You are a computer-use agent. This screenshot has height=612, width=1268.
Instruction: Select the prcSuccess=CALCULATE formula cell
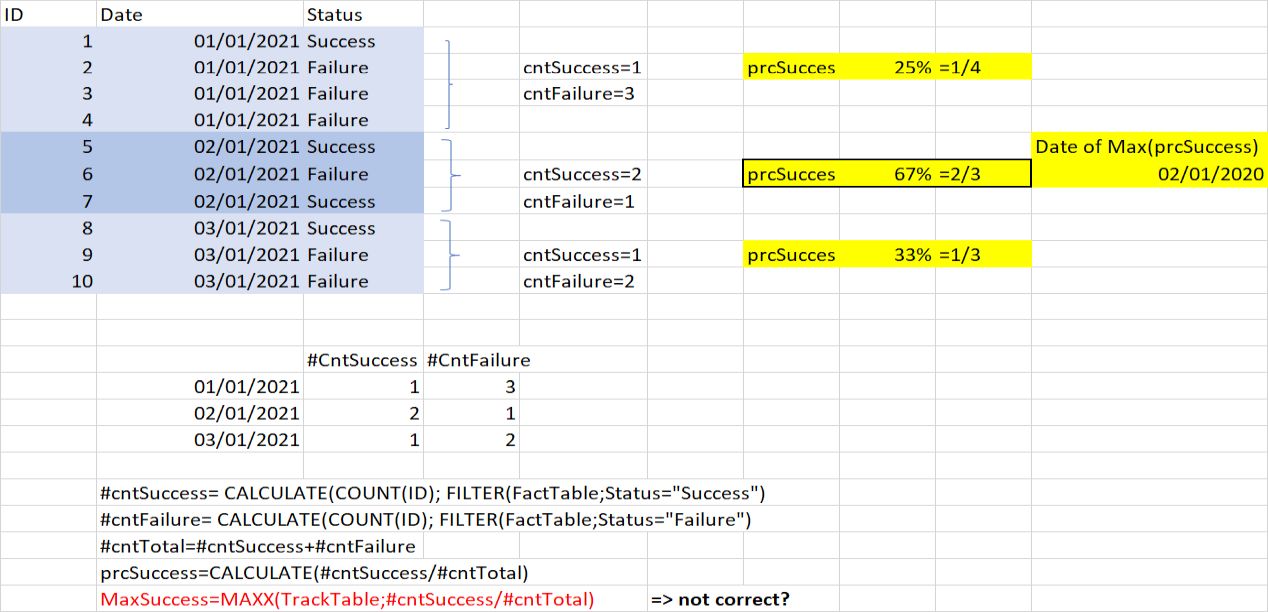point(314,573)
